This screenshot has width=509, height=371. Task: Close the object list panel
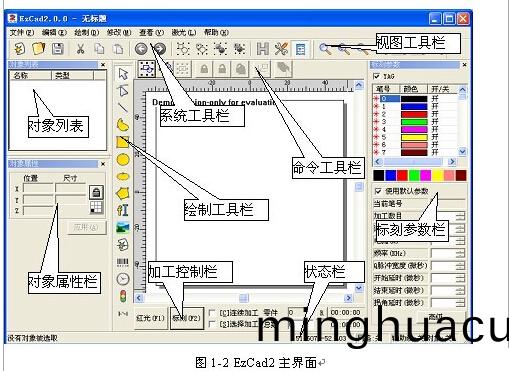[103, 65]
